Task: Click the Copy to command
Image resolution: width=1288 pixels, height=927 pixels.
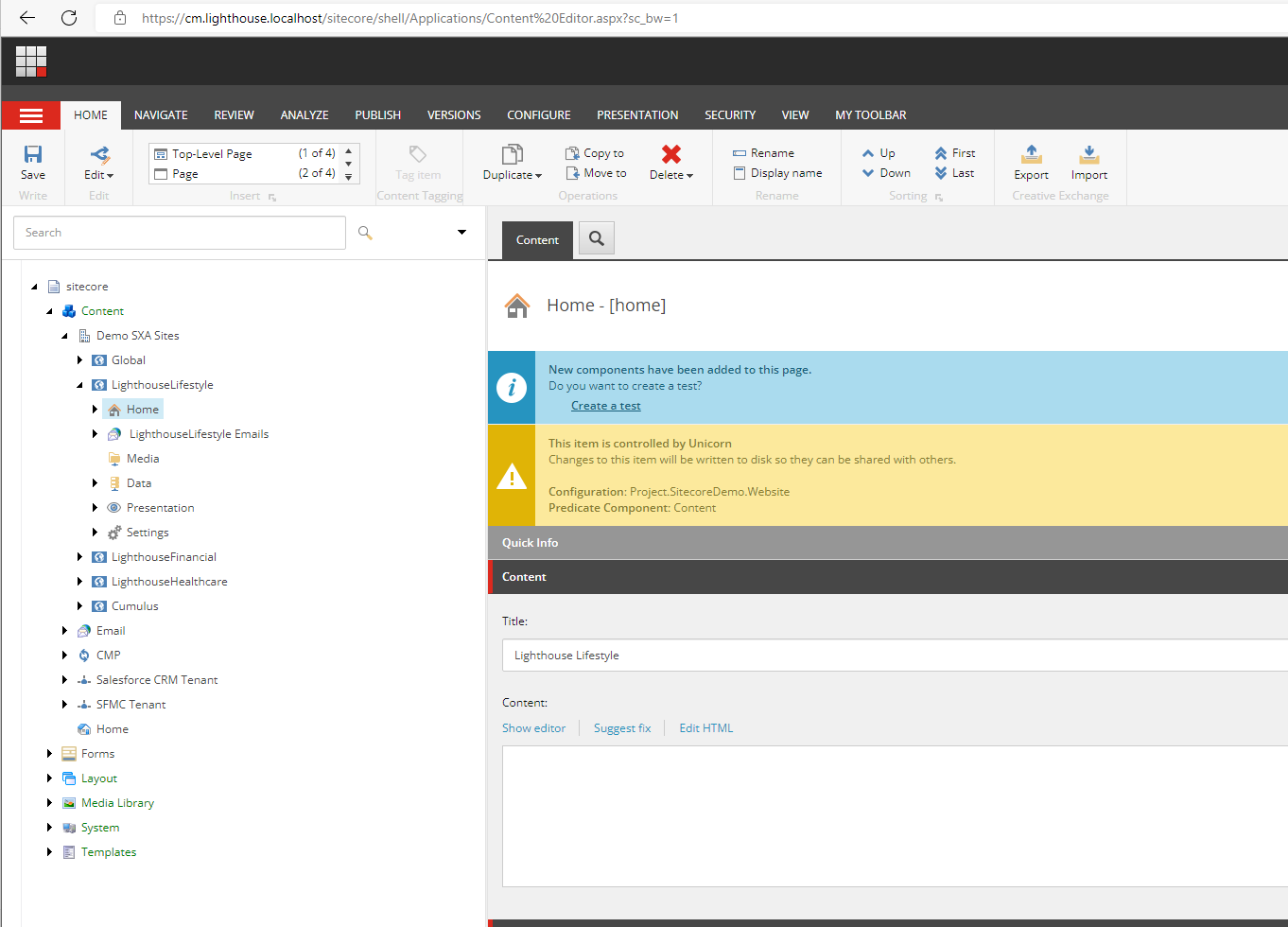Action: pyautogui.click(x=595, y=153)
